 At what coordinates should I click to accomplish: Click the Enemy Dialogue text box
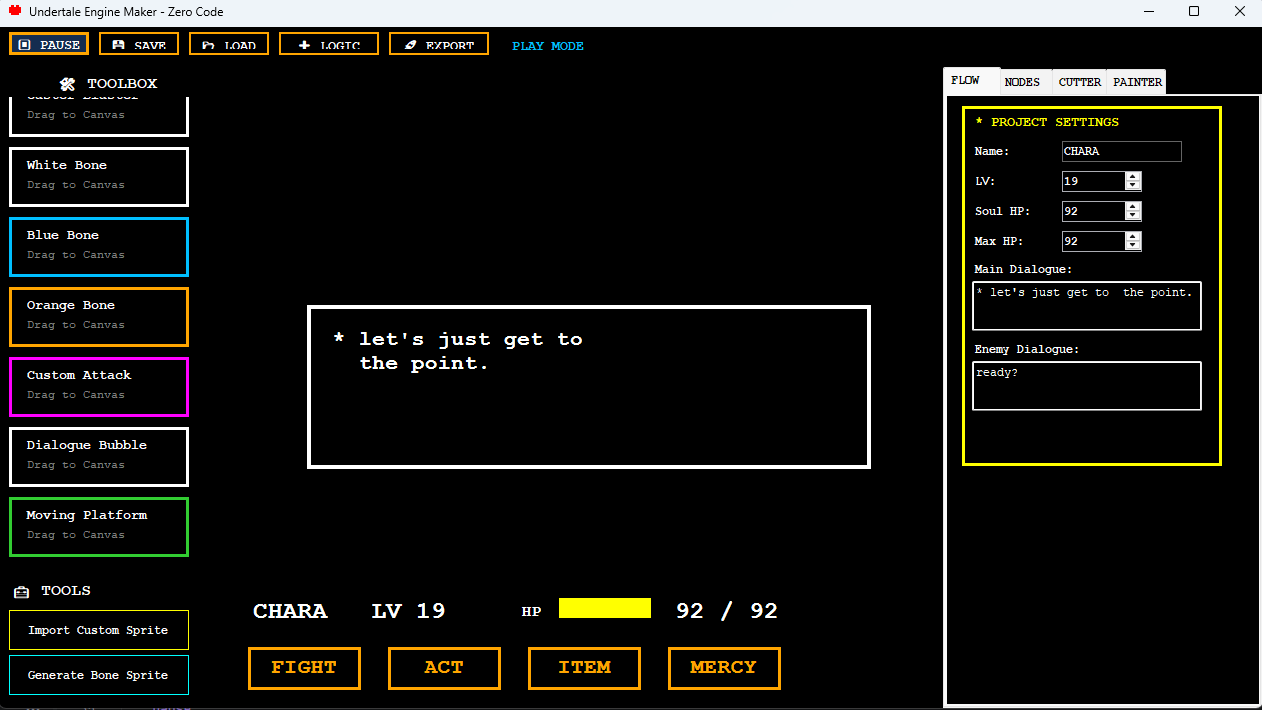pos(1087,385)
